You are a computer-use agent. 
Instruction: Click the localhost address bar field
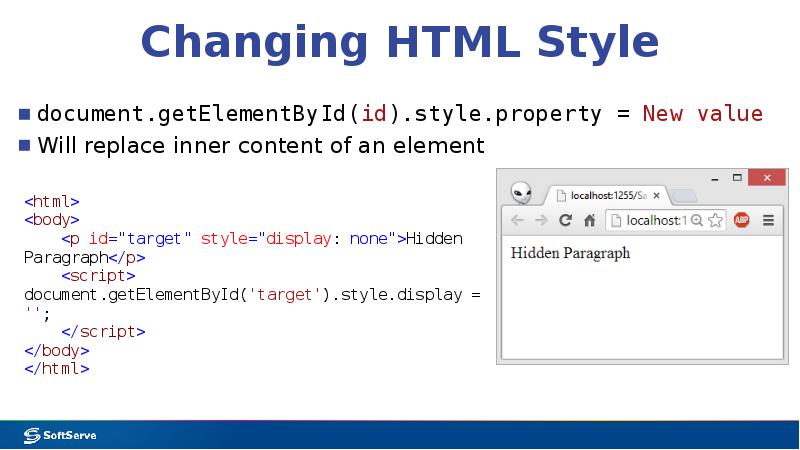coord(665,220)
